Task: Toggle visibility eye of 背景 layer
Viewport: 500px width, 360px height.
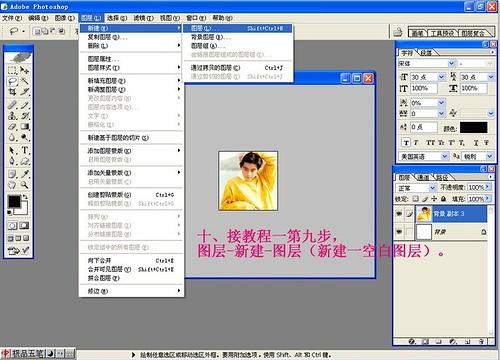Action: (x=399, y=231)
